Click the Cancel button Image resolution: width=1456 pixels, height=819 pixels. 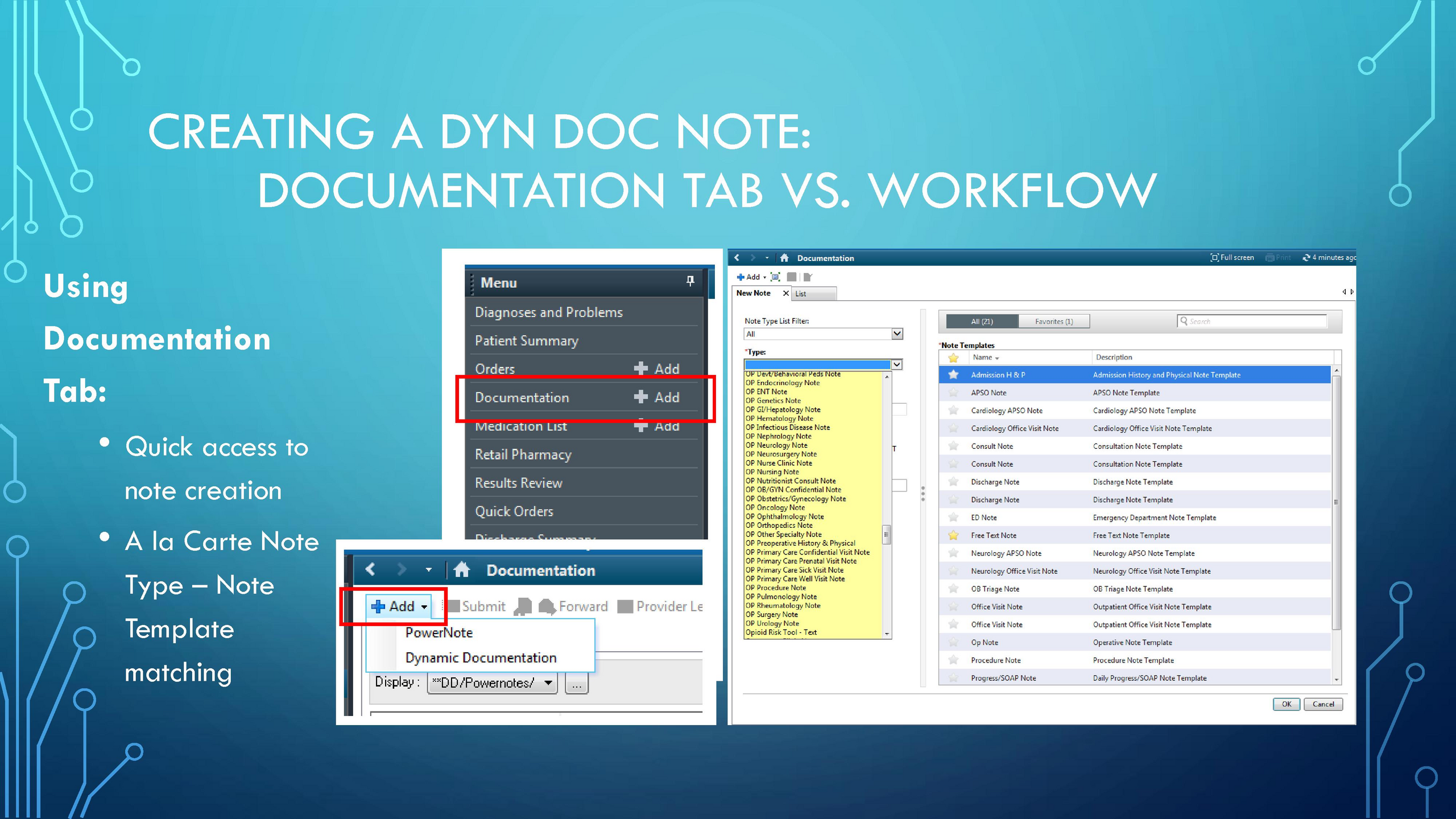click(x=1323, y=704)
